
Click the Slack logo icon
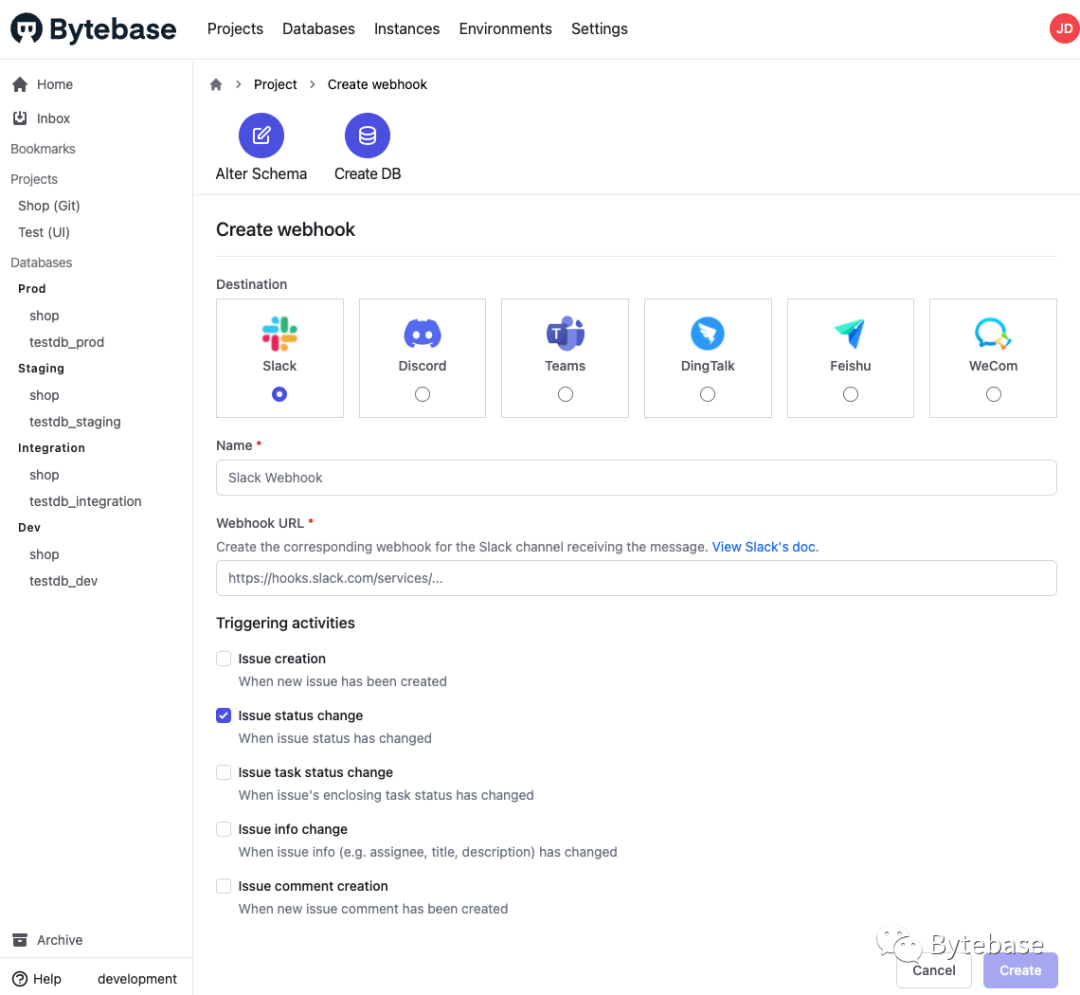tap(280, 334)
